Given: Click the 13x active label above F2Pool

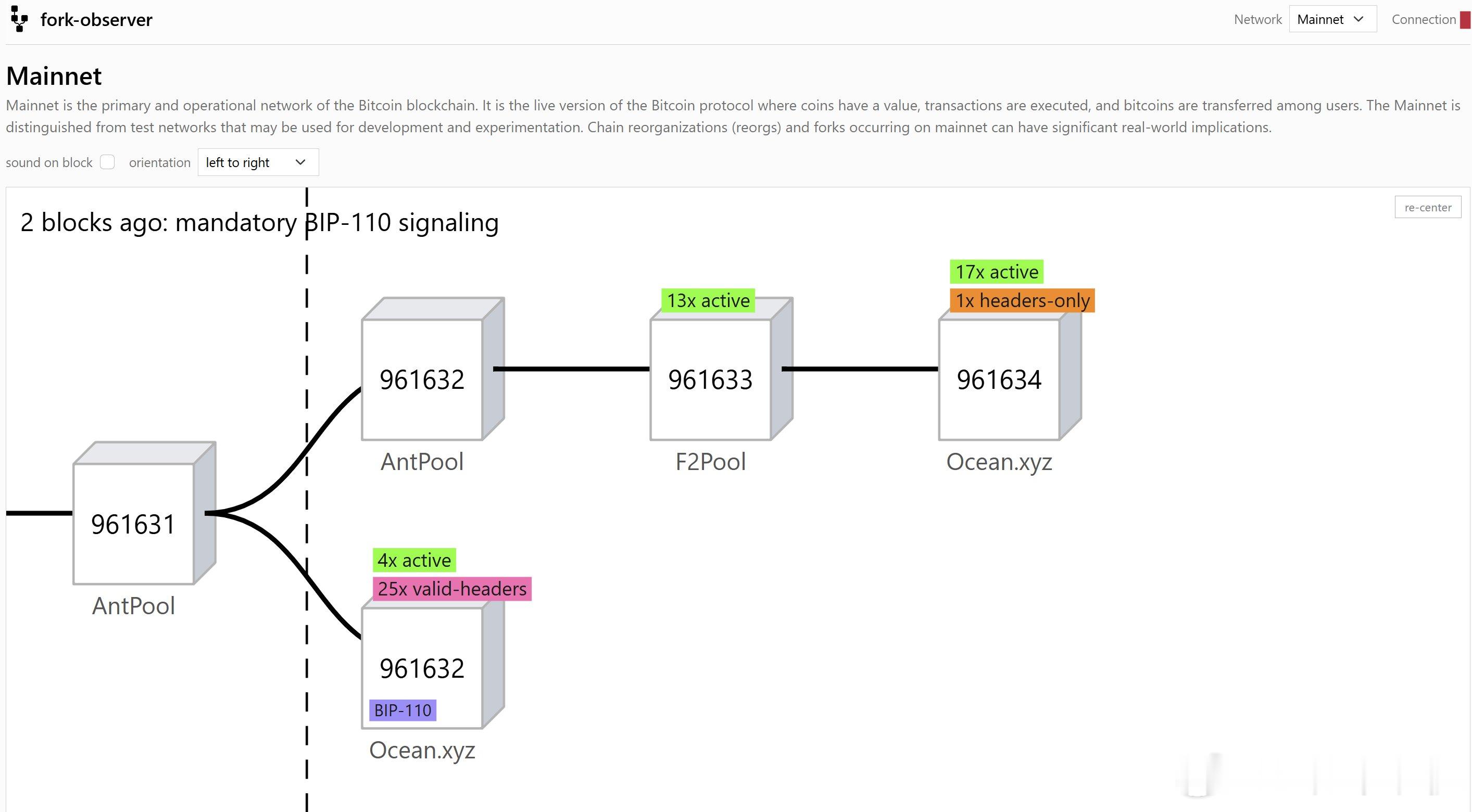Looking at the screenshot, I should point(708,300).
